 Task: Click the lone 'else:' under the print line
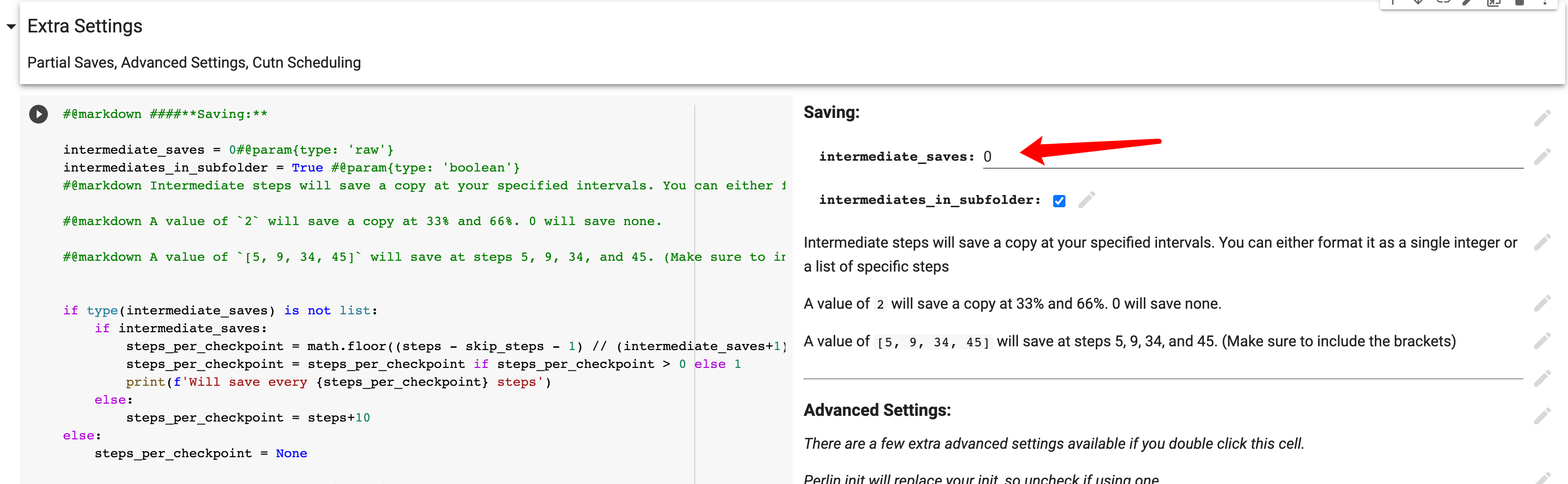click(113, 400)
